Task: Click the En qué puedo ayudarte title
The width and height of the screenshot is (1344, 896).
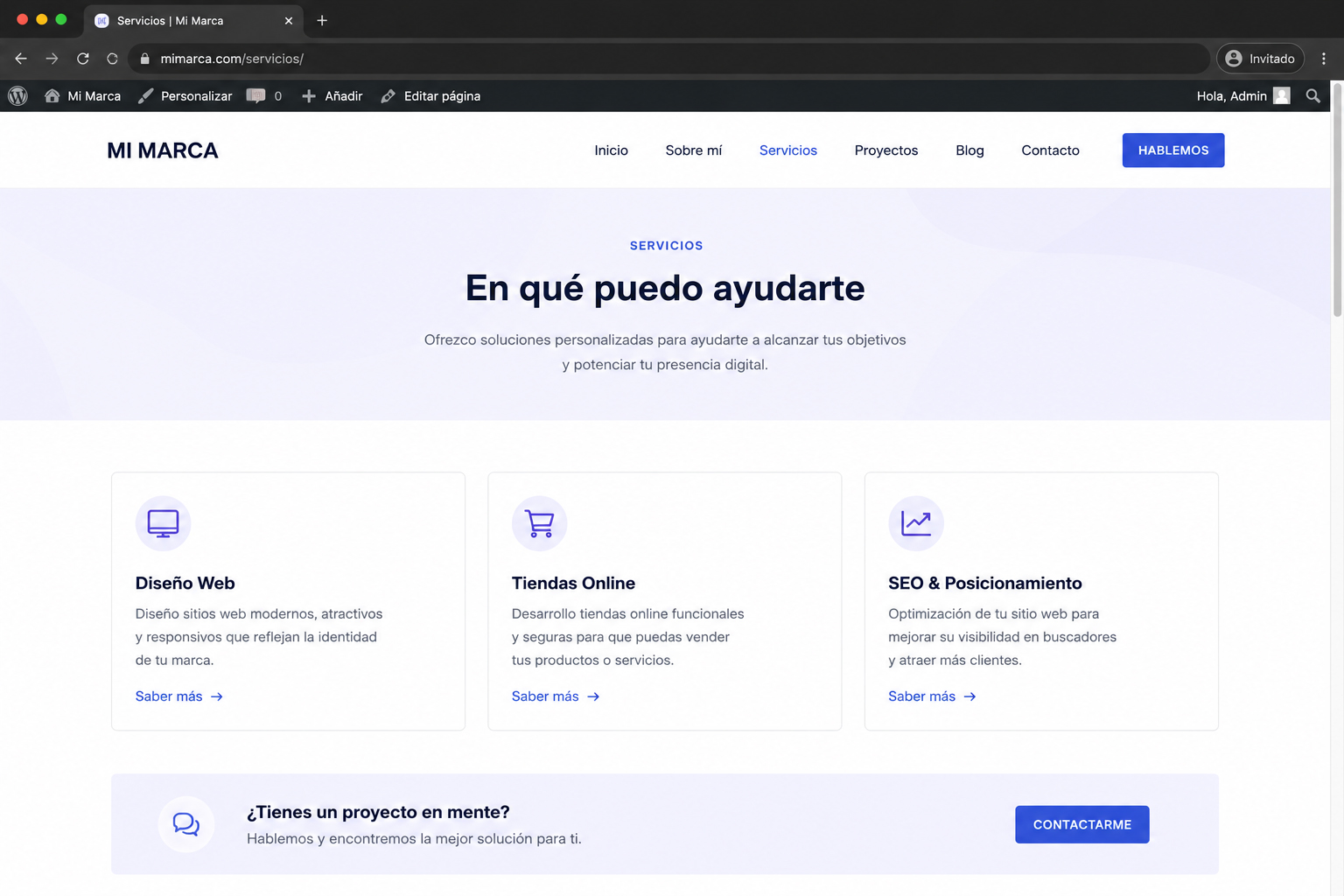Action: coord(665,288)
